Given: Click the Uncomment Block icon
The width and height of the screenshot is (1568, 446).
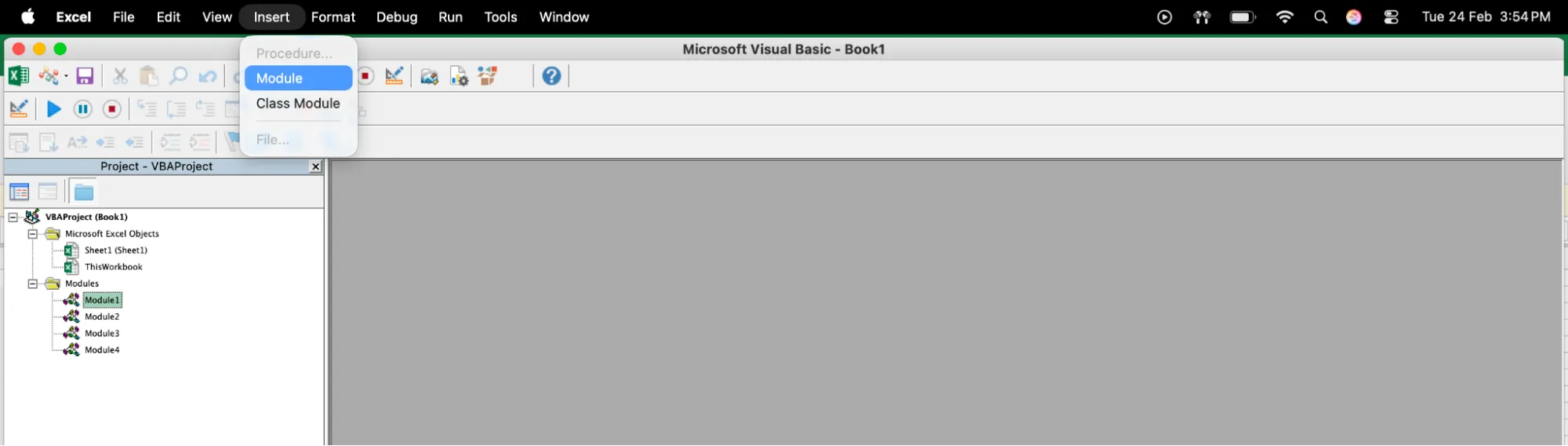Looking at the screenshot, I should pos(200,142).
